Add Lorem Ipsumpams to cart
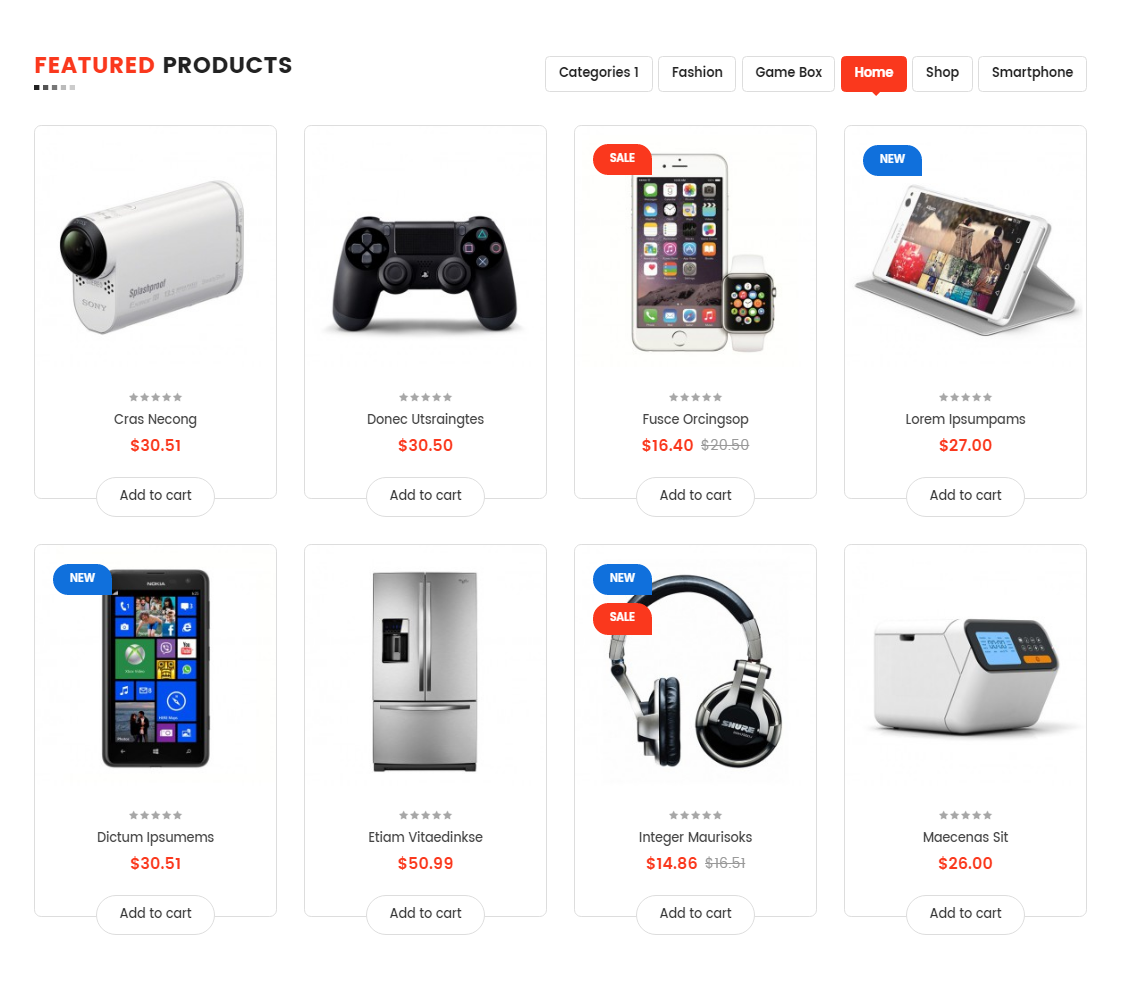 click(966, 496)
